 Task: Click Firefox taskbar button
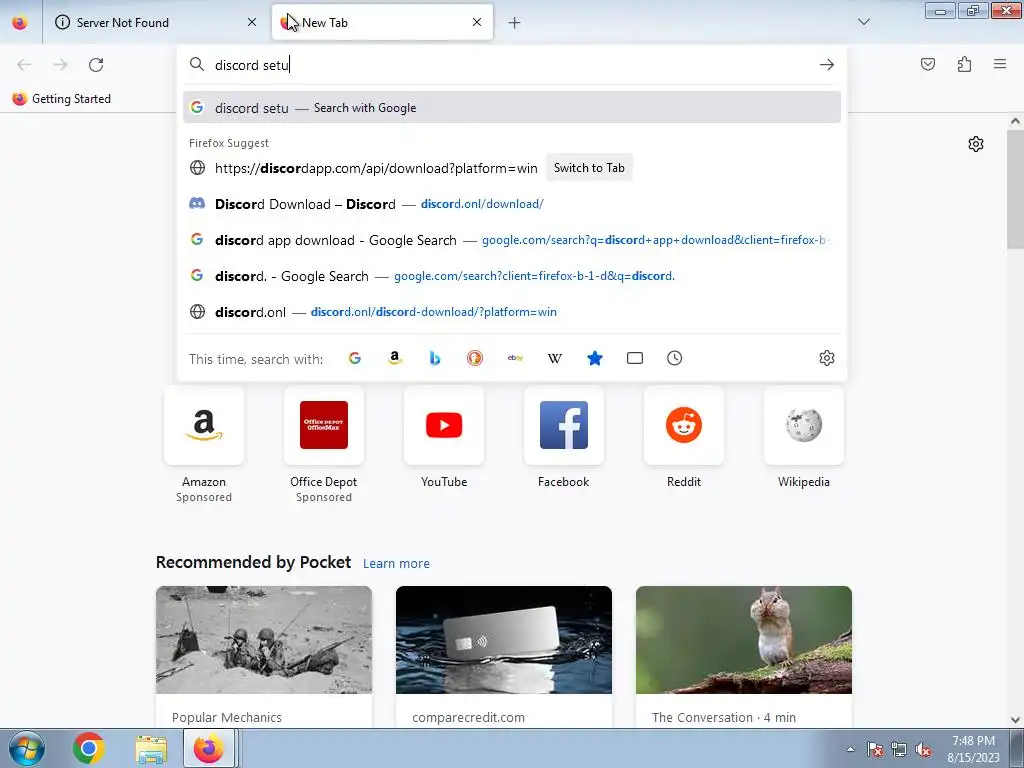[x=209, y=748]
